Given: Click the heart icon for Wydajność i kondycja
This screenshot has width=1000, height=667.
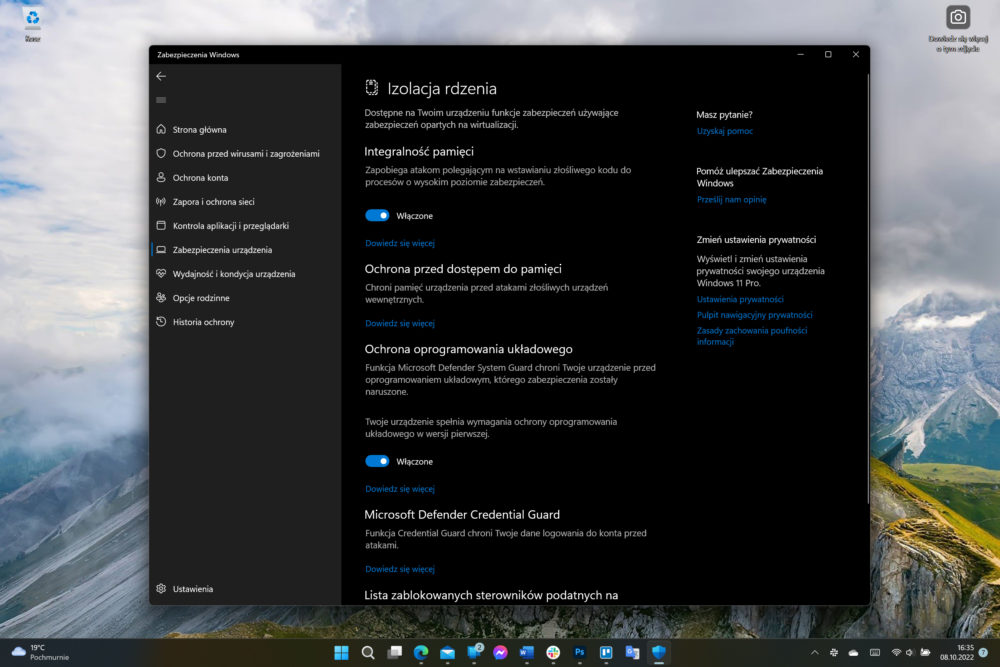Looking at the screenshot, I should (161, 274).
